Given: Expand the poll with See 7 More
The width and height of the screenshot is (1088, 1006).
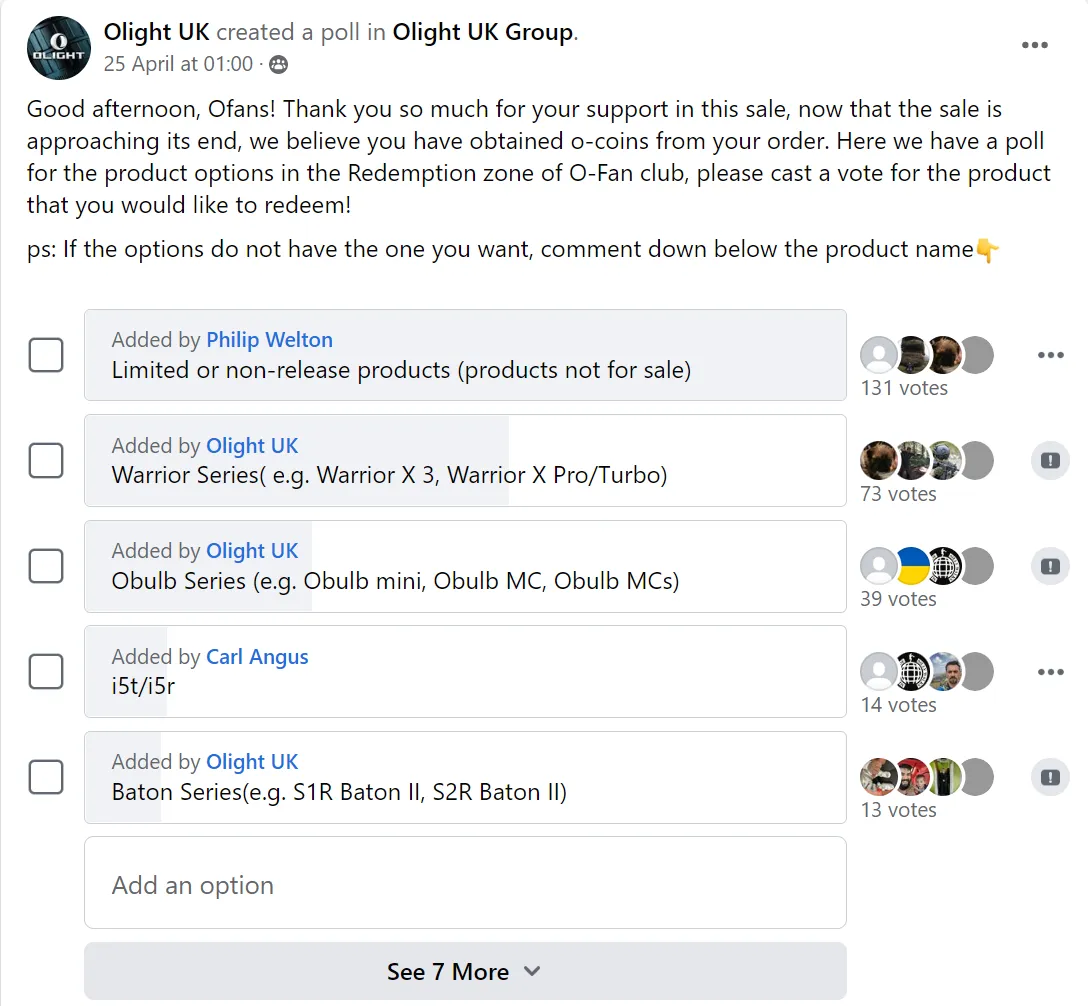Looking at the screenshot, I should click(465, 972).
